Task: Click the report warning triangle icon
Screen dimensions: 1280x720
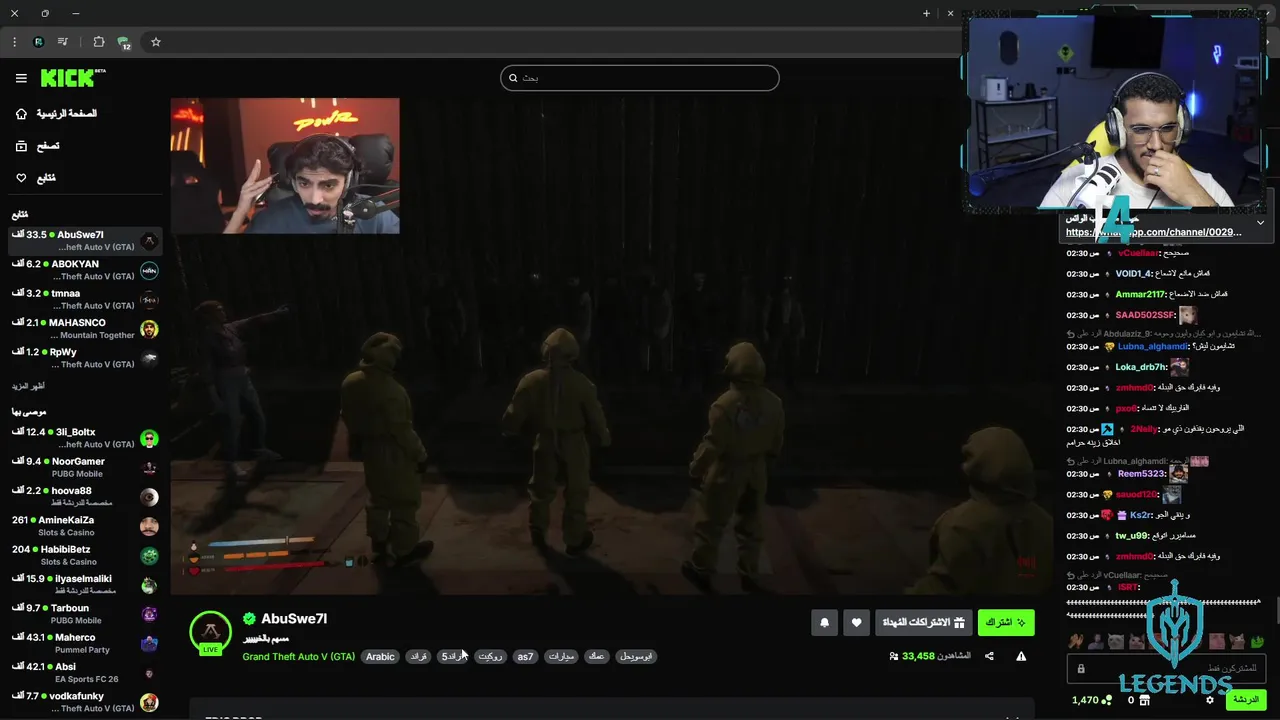Action: point(1021,656)
